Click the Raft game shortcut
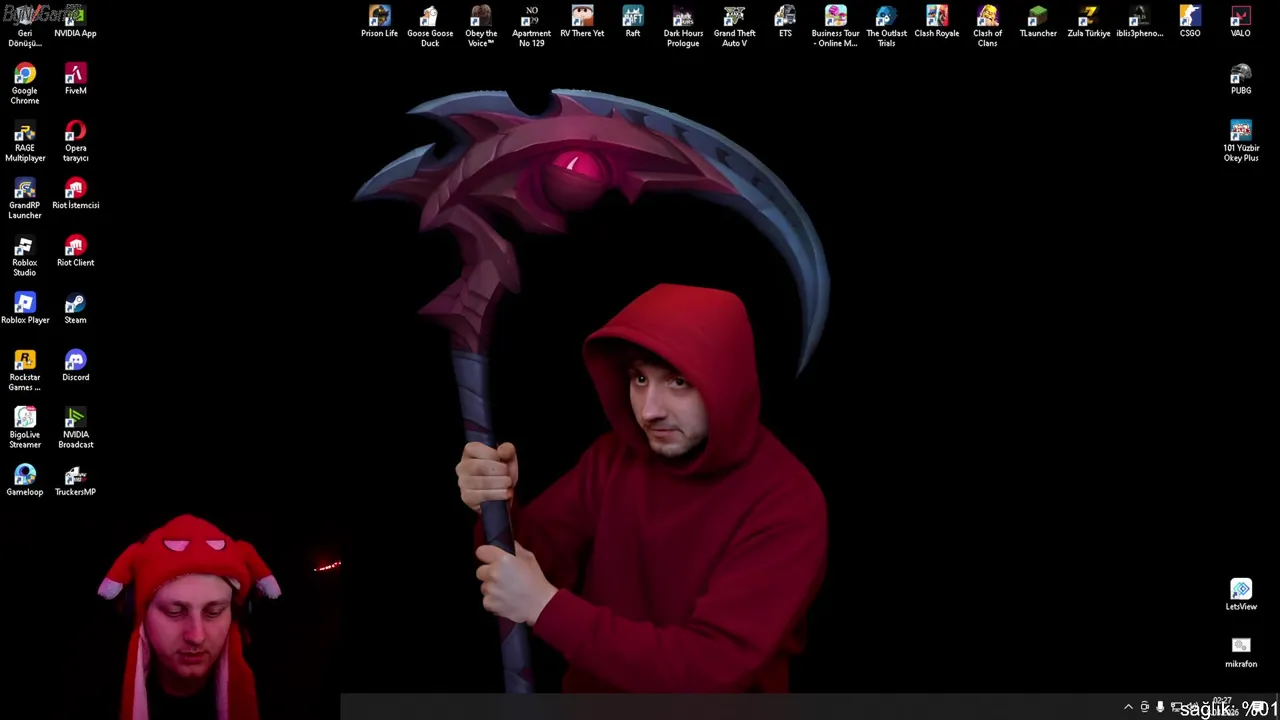This screenshot has height=720, width=1280. coord(633,22)
